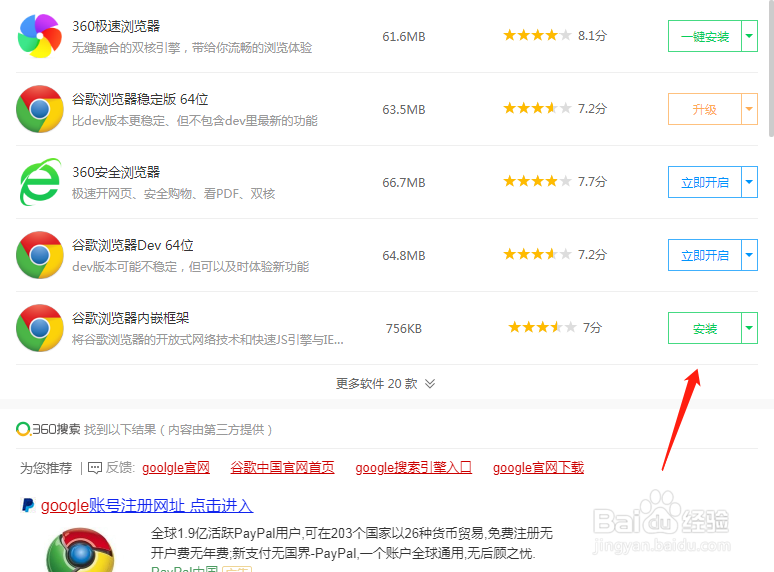Open dropdown arrow next to 安装
Image resolution: width=774 pixels, height=572 pixels.
pyautogui.click(x=749, y=328)
